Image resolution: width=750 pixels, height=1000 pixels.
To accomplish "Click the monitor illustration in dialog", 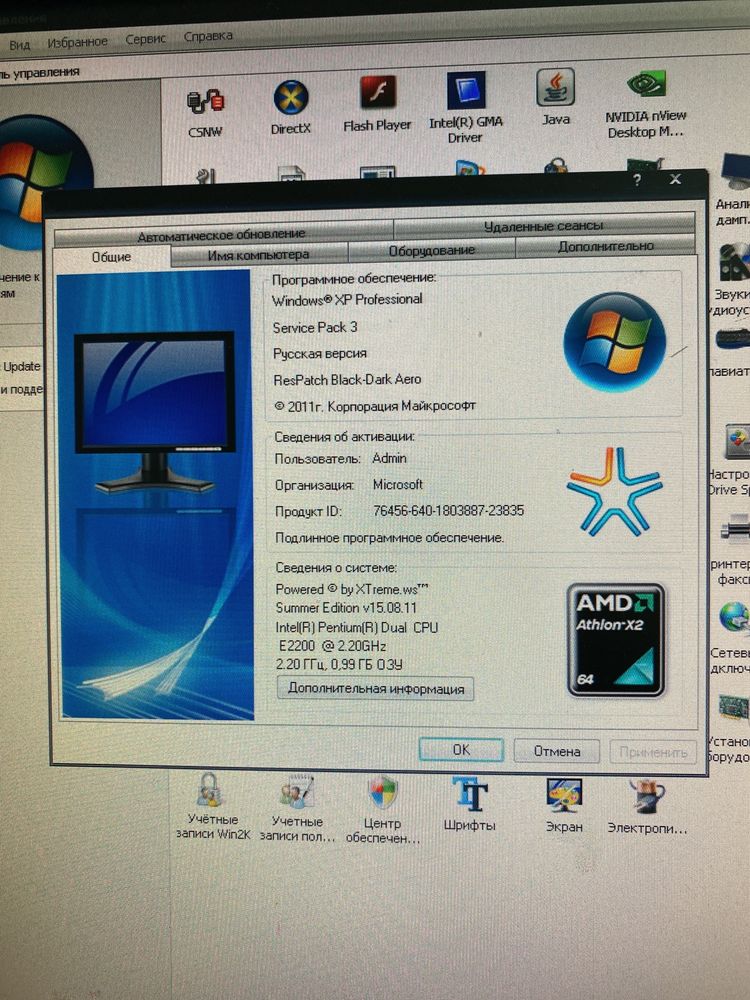I will [155, 411].
